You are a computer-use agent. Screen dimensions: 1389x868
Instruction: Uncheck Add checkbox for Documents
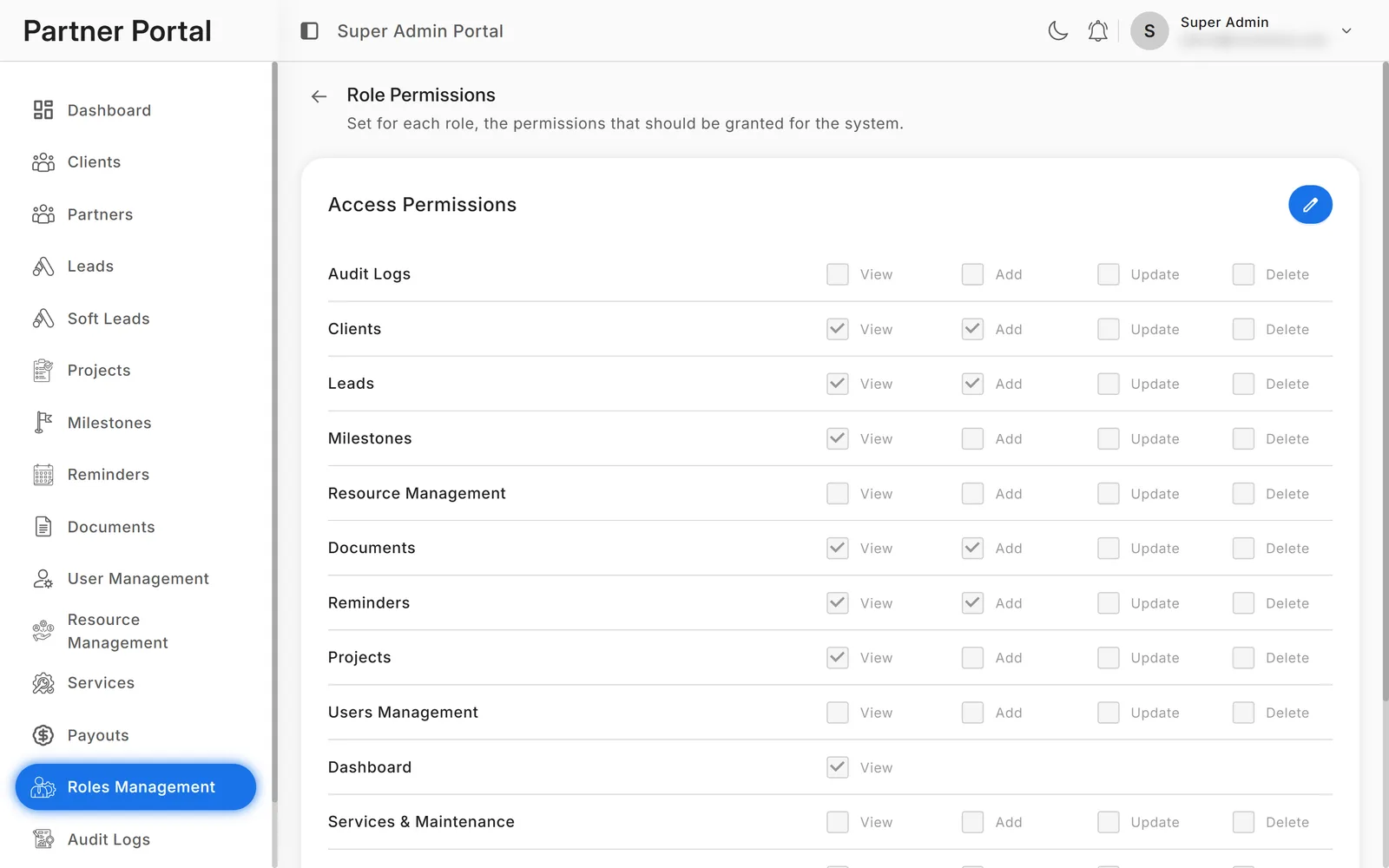click(x=972, y=548)
